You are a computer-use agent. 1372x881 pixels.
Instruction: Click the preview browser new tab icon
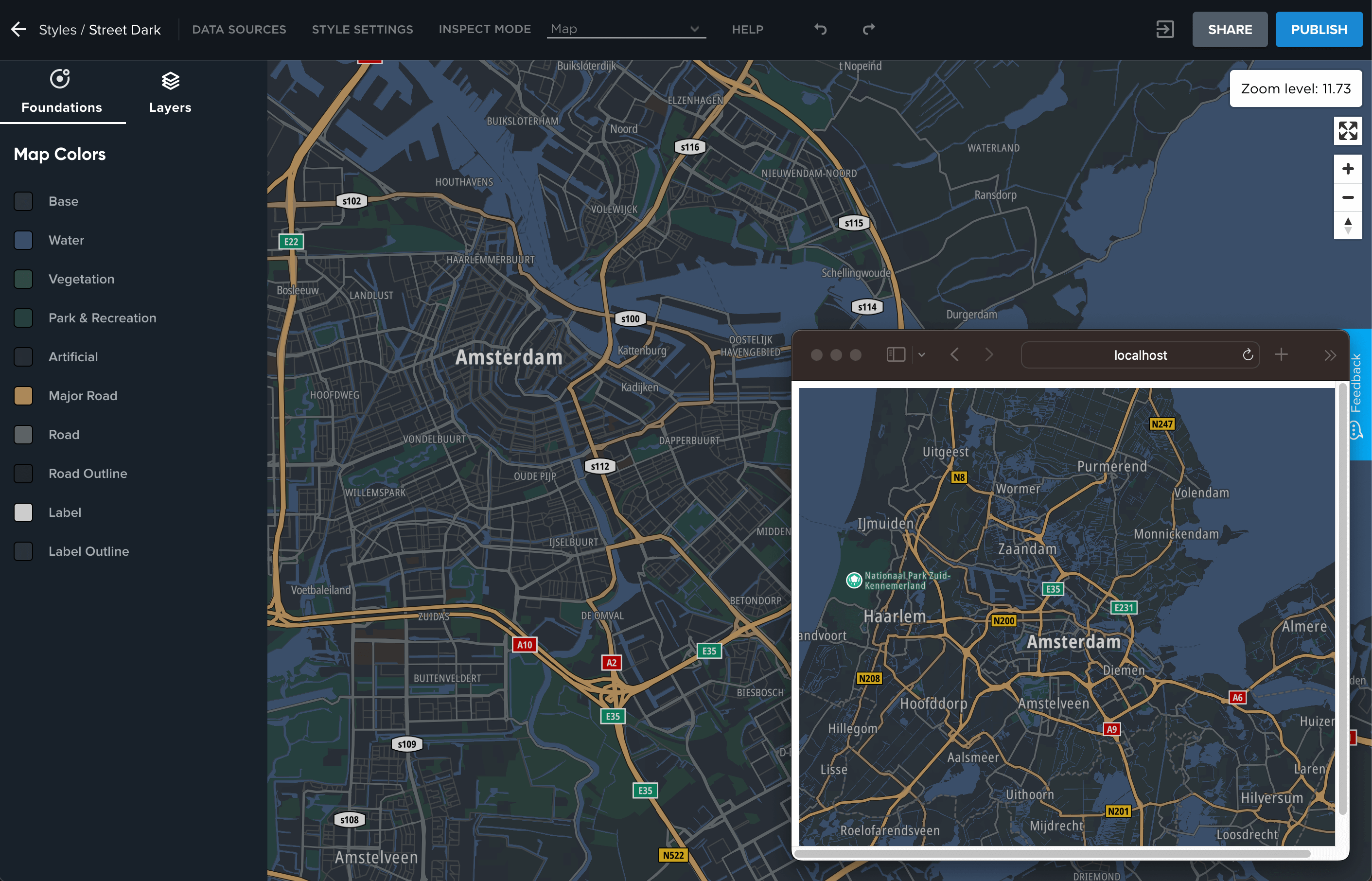[1281, 354]
